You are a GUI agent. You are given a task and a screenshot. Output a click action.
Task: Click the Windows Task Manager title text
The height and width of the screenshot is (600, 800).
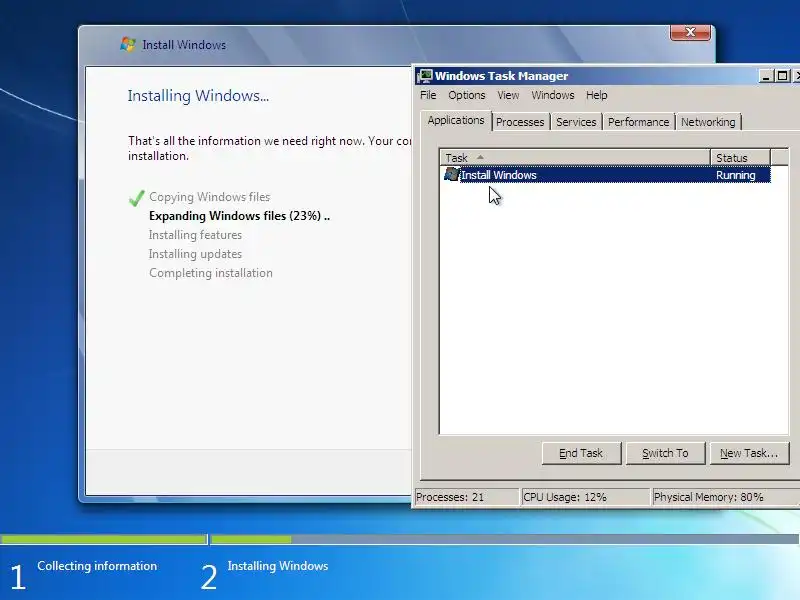(x=501, y=76)
